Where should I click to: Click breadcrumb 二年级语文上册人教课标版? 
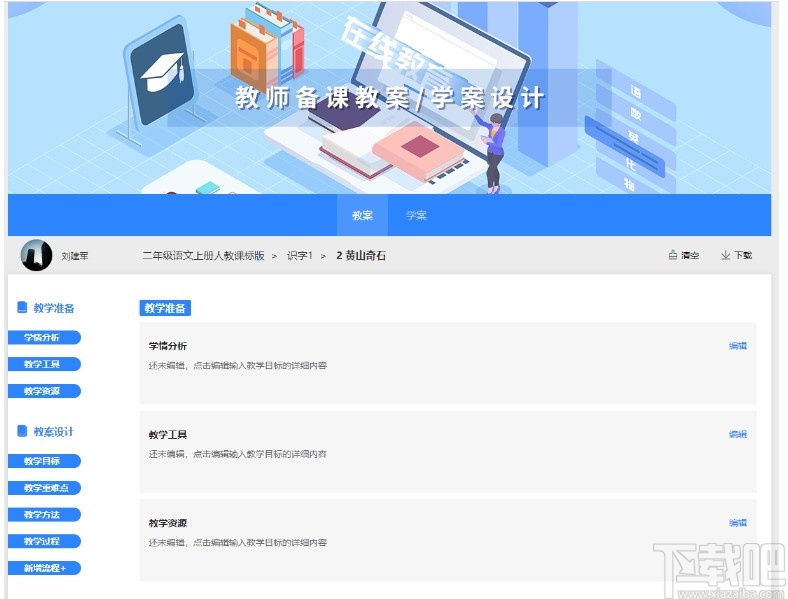[x=204, y=255]
